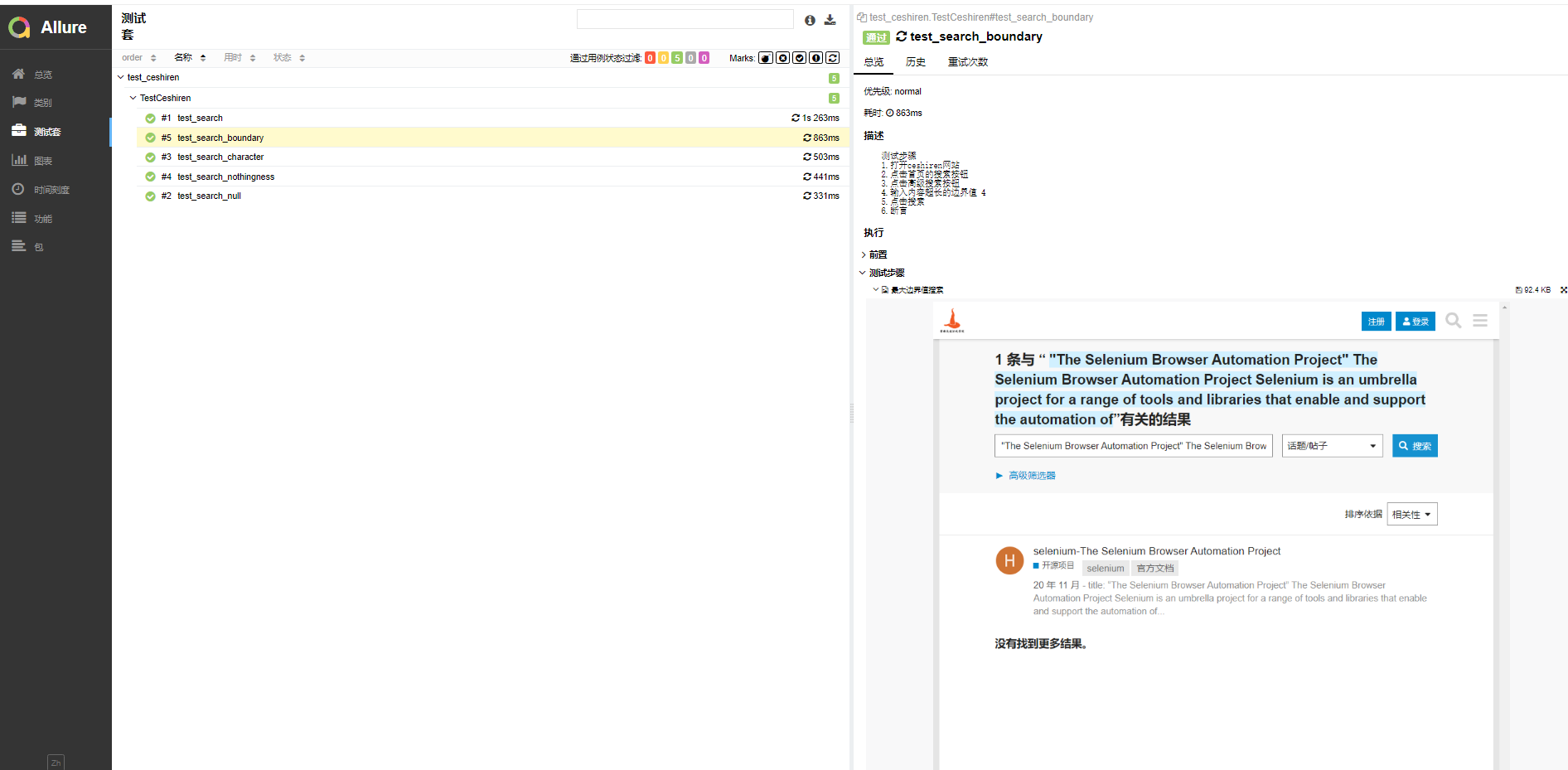Viewport: 1568px width, 770px height.
Task: Click the blue 搜索 search button
Action: click(1415, 446)
